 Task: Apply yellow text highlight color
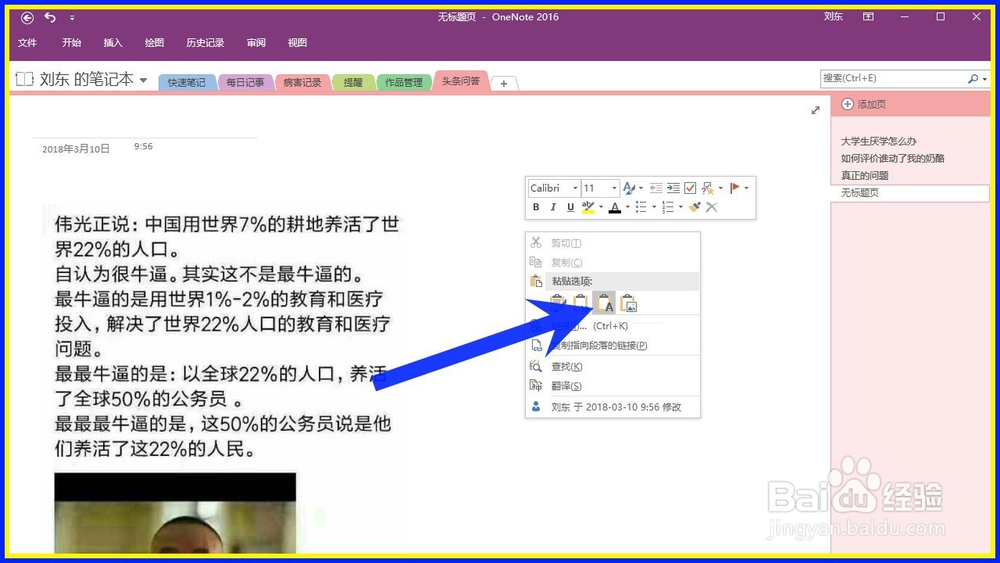coord(588,207)
